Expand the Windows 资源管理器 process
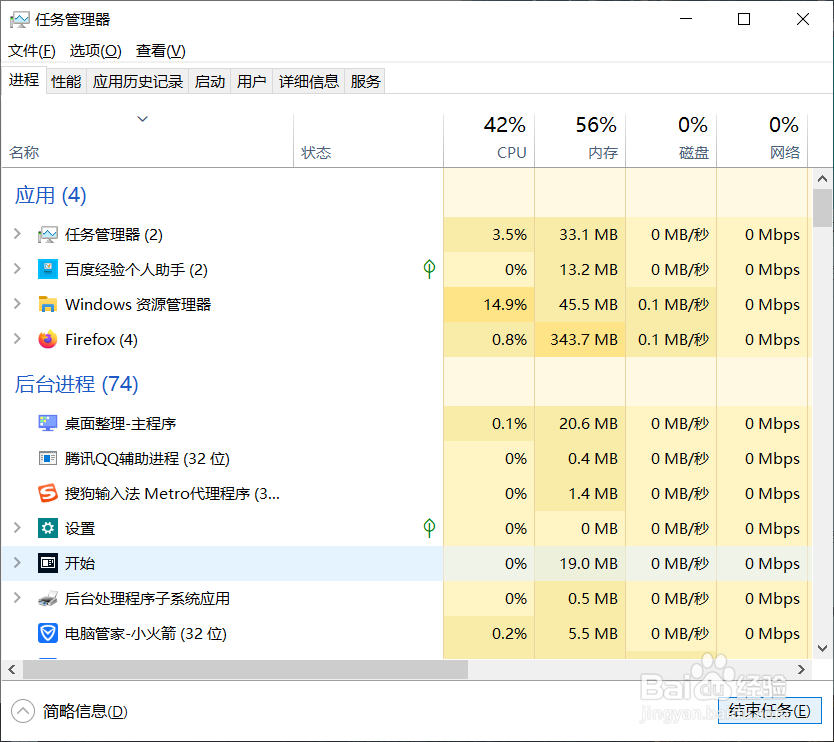This screenshot has height=742, width=834. pos(17,304)
